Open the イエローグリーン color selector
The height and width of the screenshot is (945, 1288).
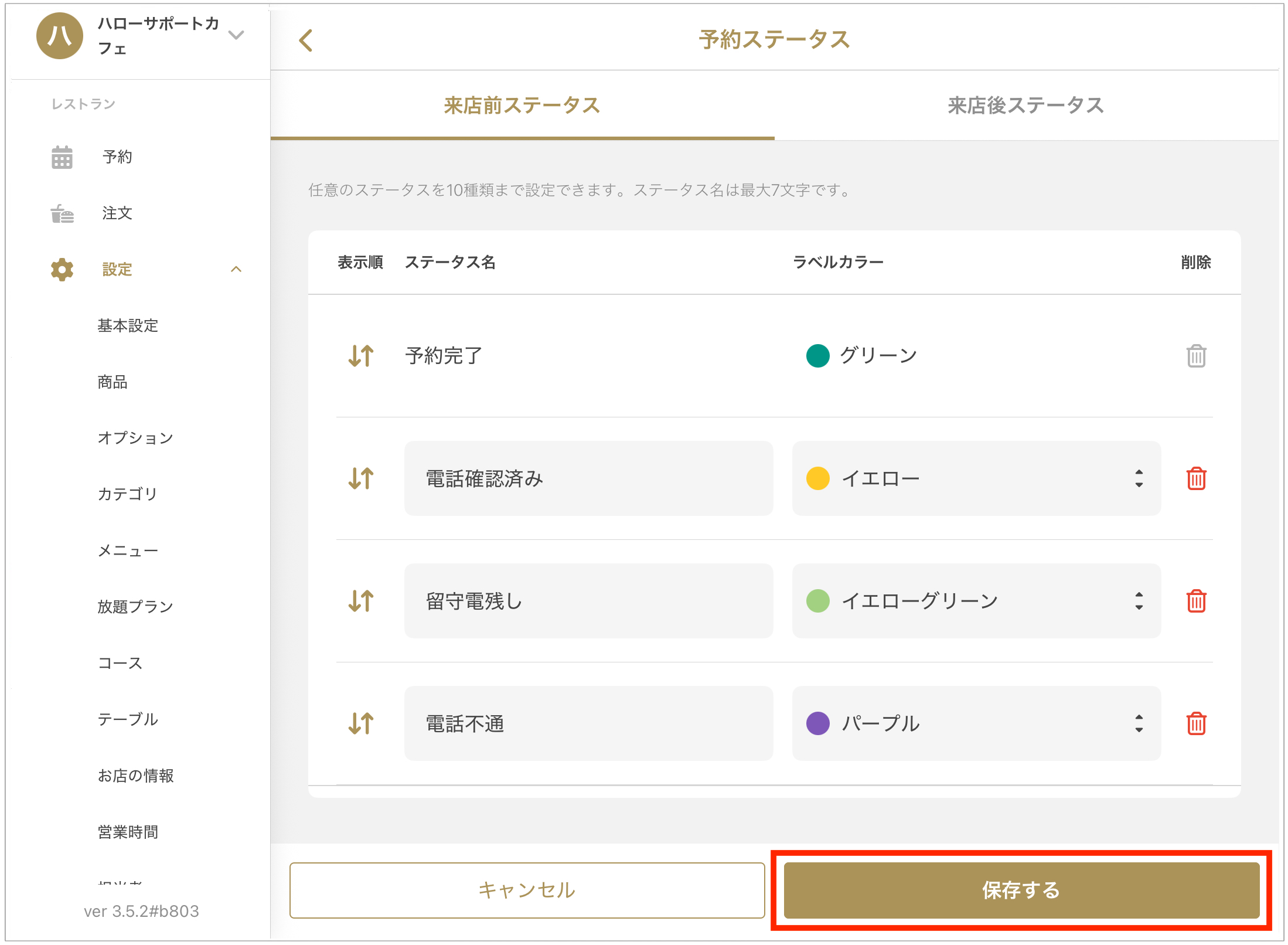click(976, 601)
